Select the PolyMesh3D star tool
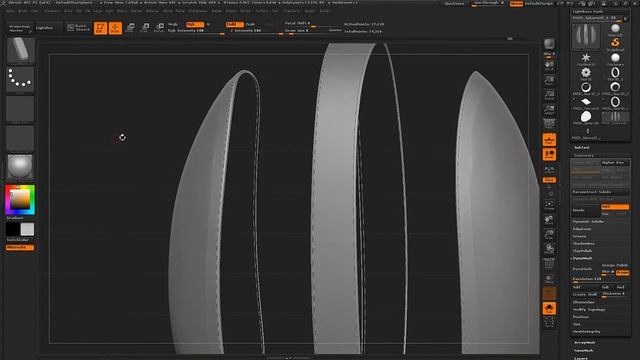Viewport: 640px width, 360px height. [586, 58]
